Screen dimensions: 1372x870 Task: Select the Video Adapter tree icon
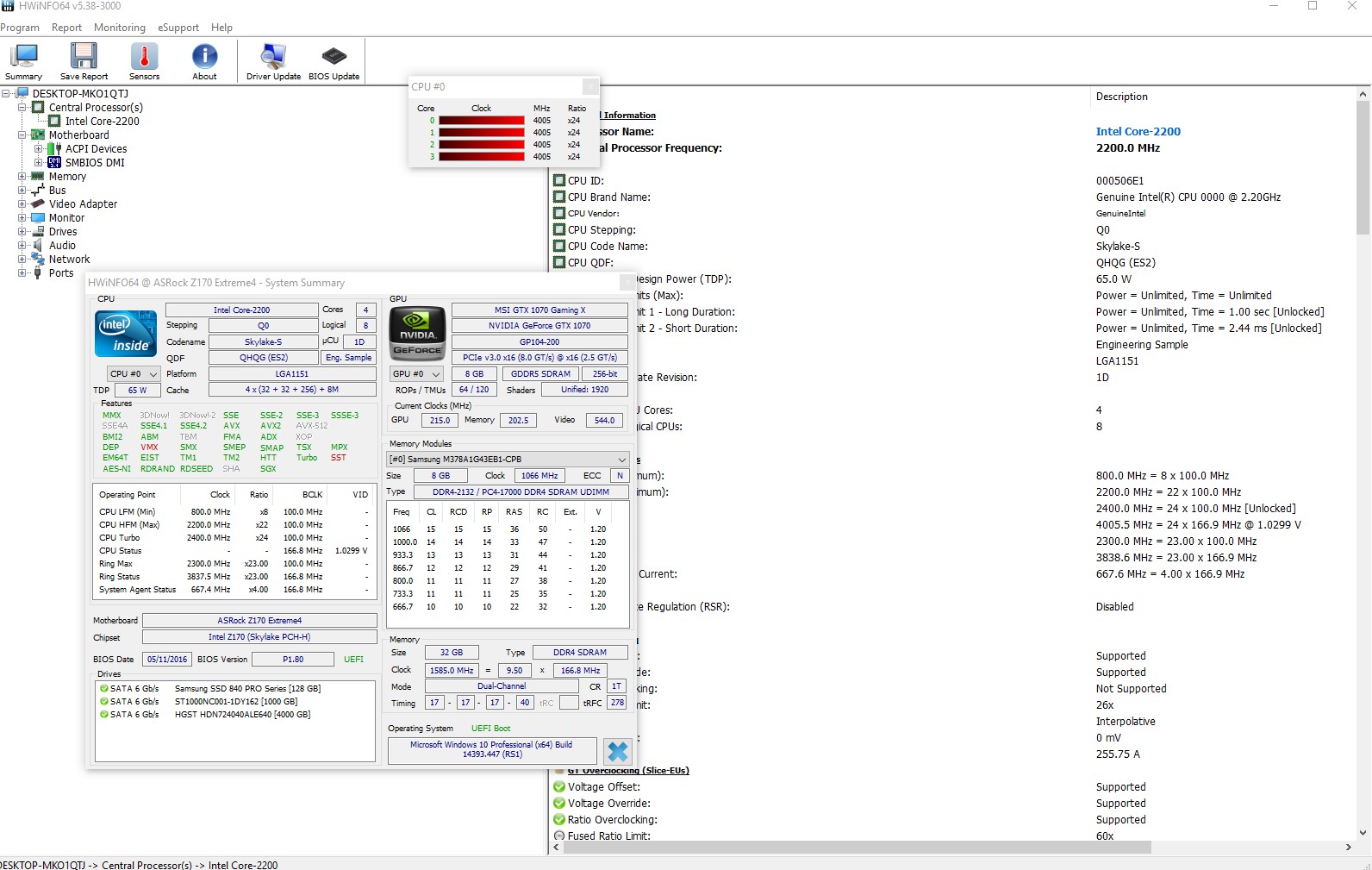(38, 203)
